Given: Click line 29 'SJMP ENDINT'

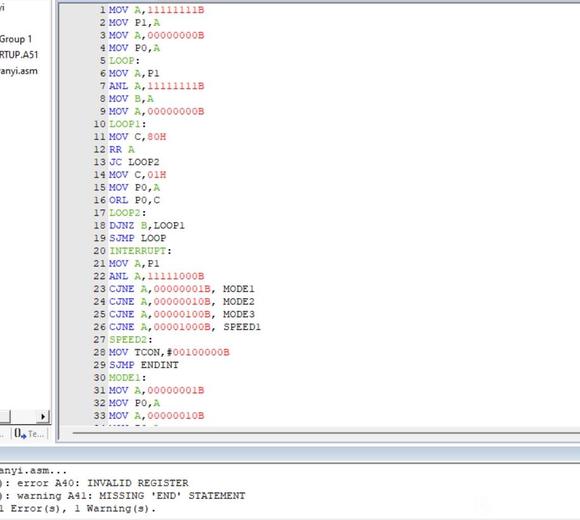Looking at the screenshot, I should [x=144, y=365].
